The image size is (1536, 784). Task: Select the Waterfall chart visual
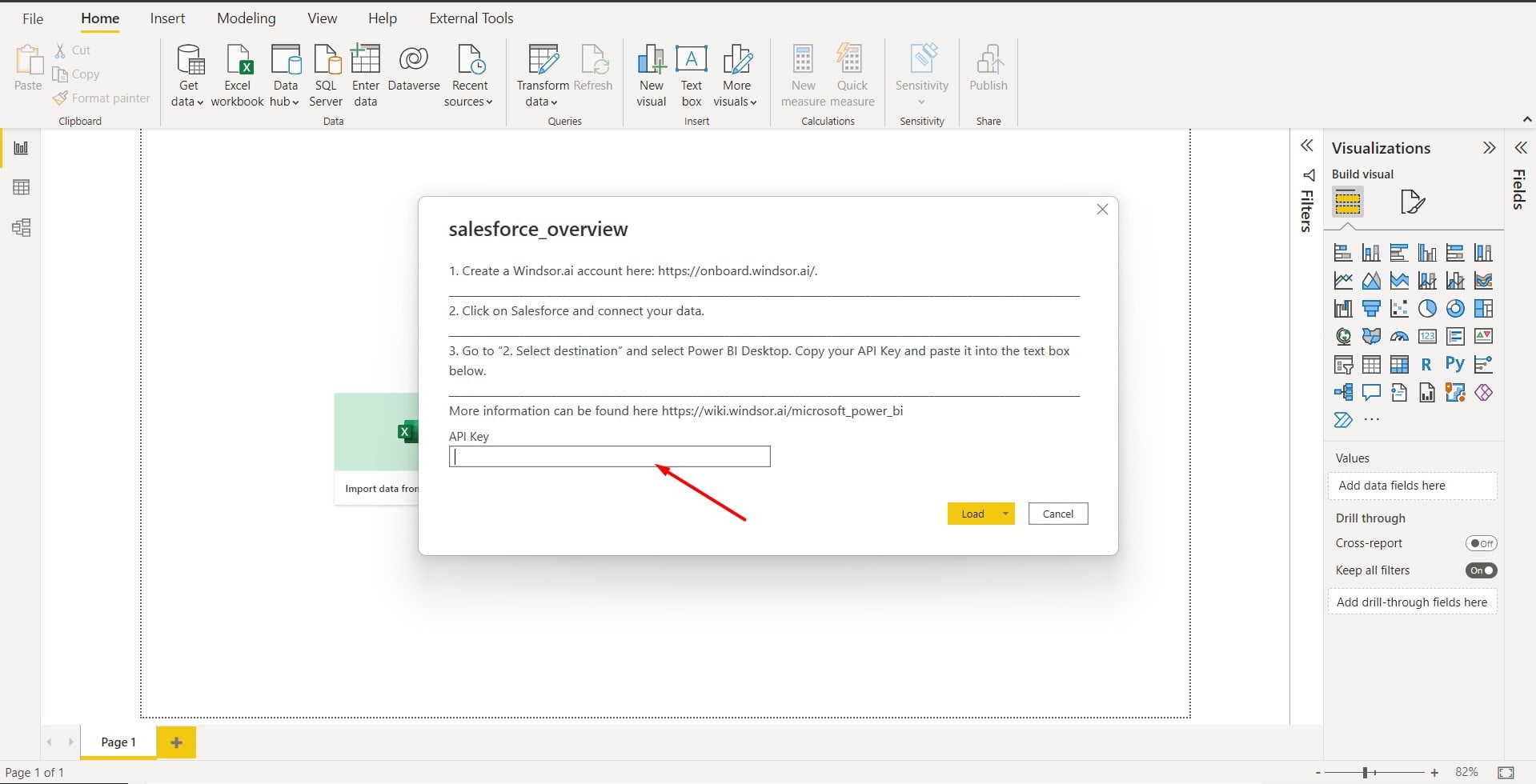(x=1343, y=309)
